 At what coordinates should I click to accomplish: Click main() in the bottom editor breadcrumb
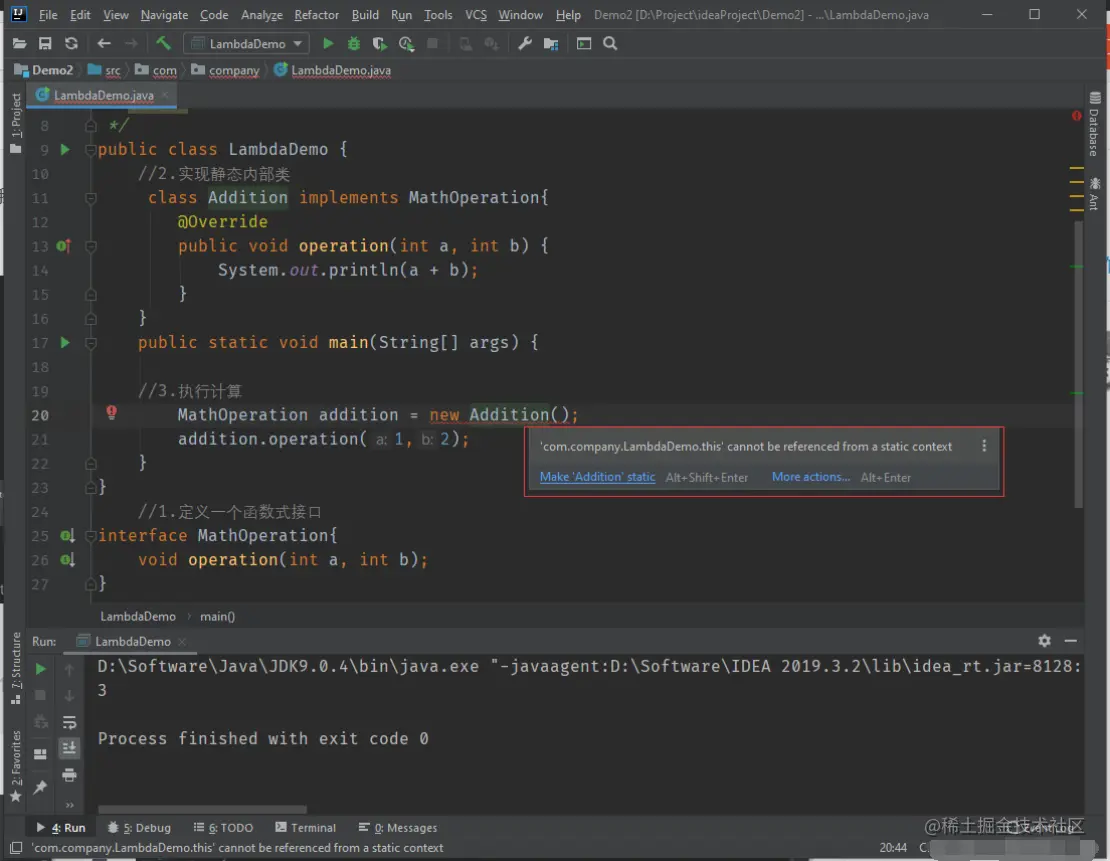click(217, 617)
